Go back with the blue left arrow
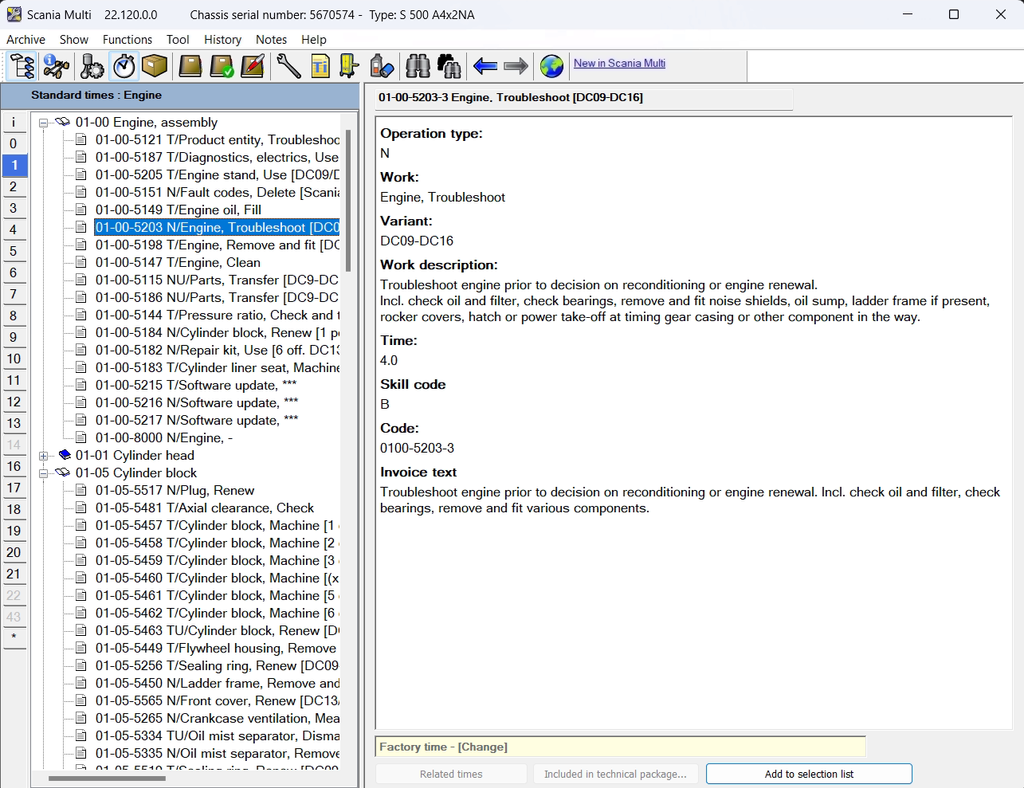The width and height of the screenshot is (1024, 788). click(x=485, y=66)
